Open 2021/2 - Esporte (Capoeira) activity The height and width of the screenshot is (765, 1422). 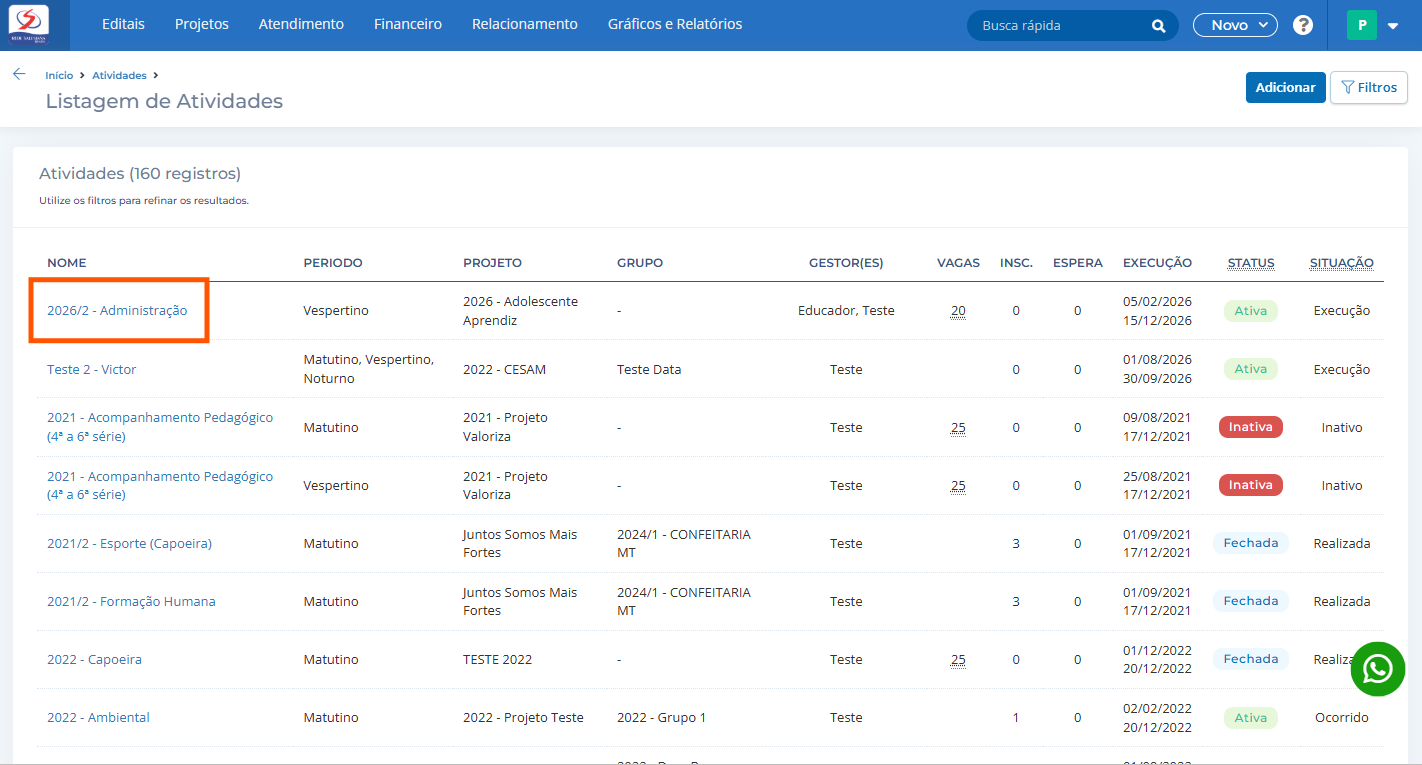(x=129, y=544)
